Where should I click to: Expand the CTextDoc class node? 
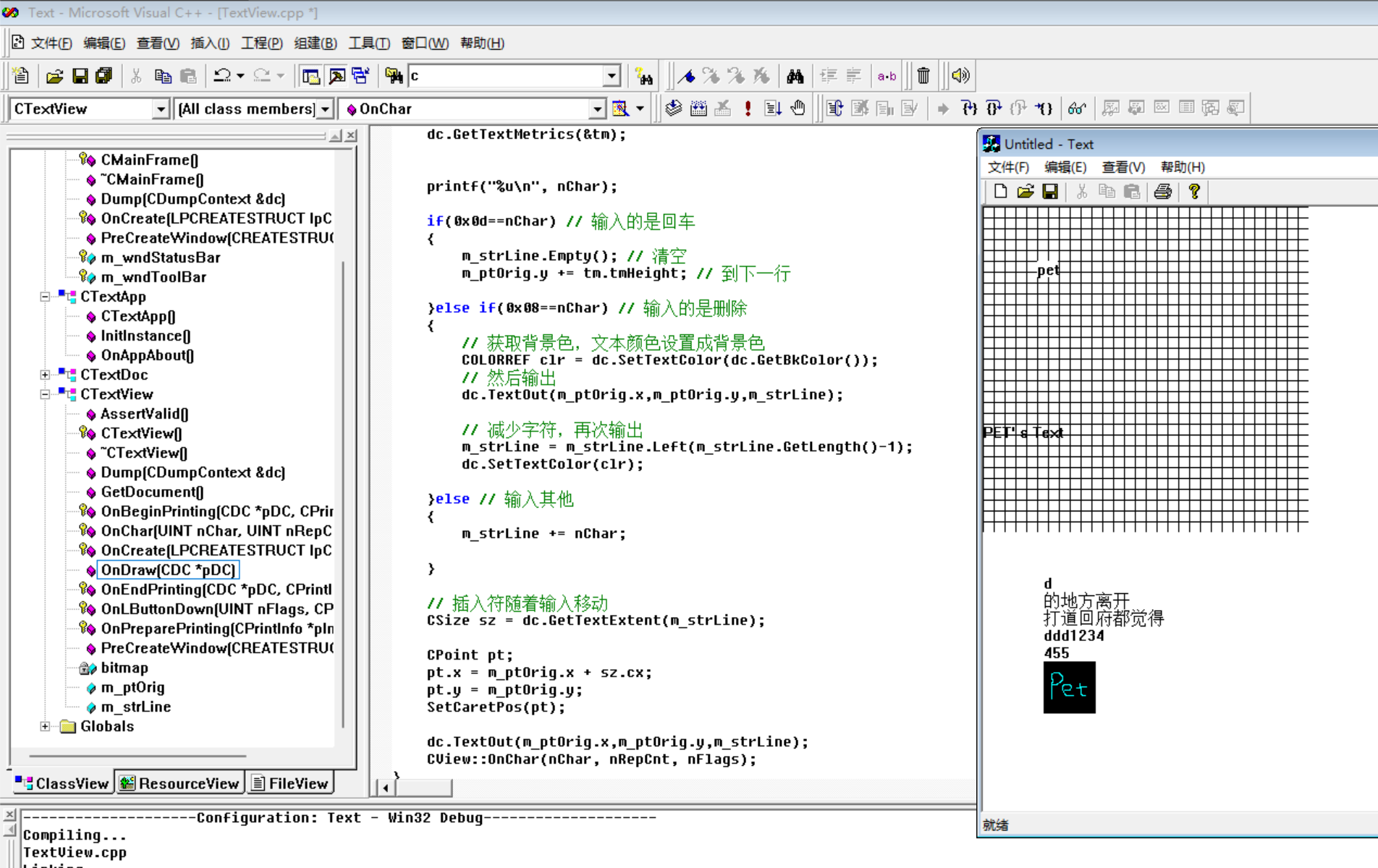pyautogui.click(x=45, y=375)
